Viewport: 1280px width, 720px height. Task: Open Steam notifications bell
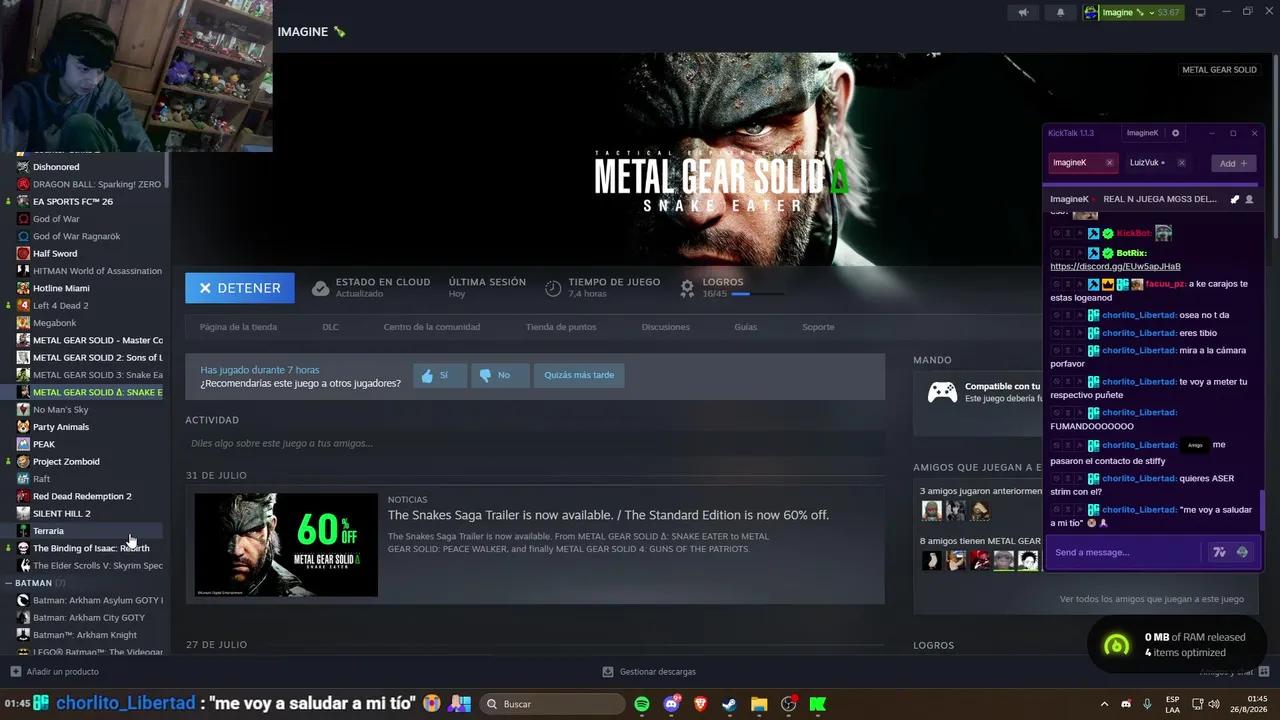(x=1061, y=12)
